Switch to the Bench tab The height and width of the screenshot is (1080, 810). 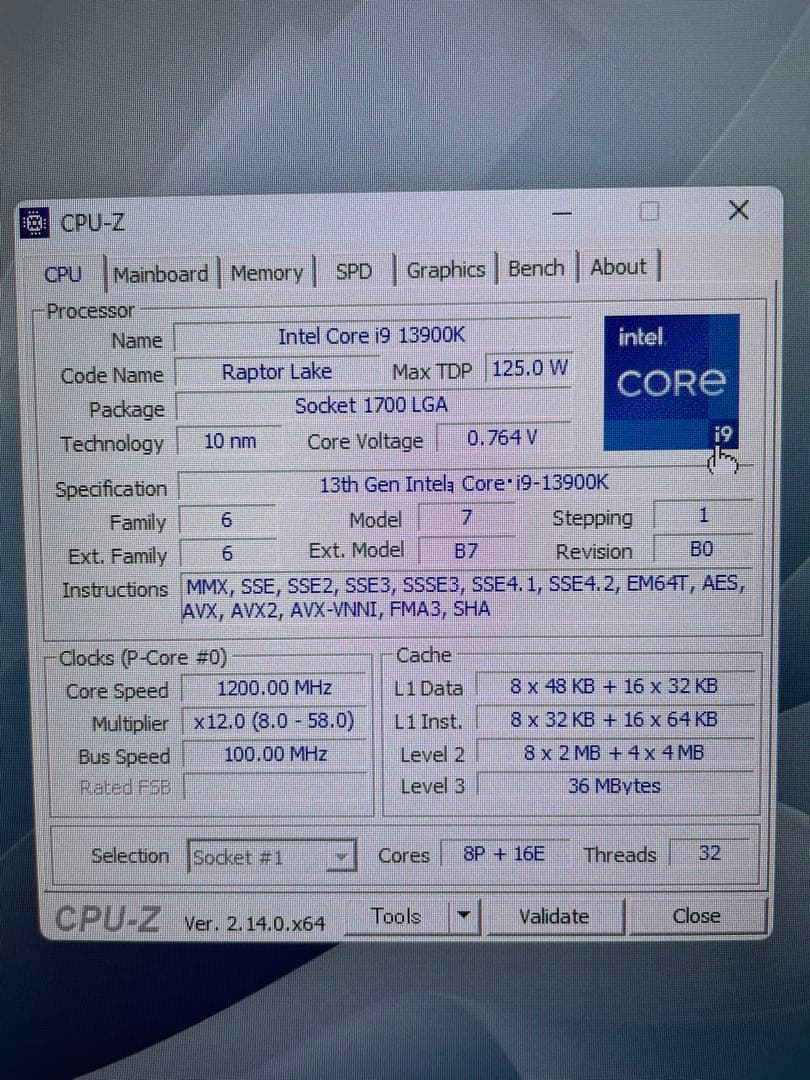click(536, 268)
